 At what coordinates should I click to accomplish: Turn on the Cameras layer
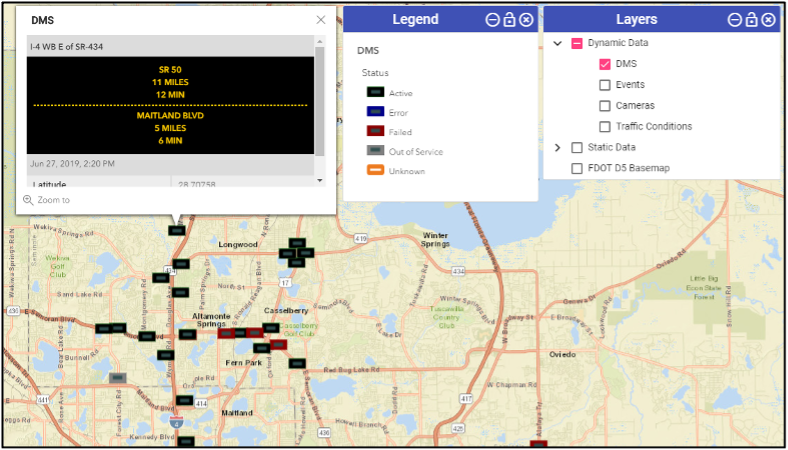coord(605,106)
